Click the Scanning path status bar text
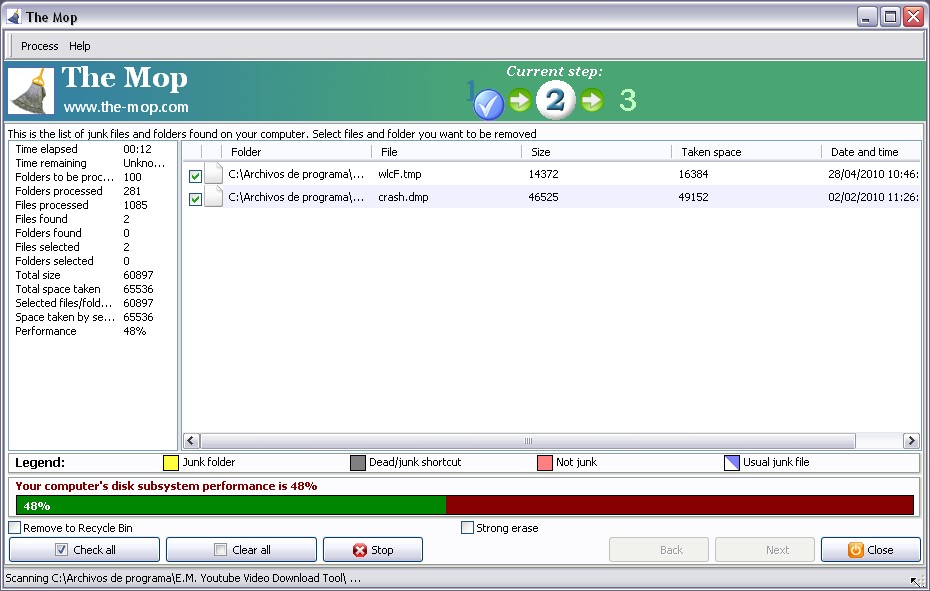 [183, 578]
